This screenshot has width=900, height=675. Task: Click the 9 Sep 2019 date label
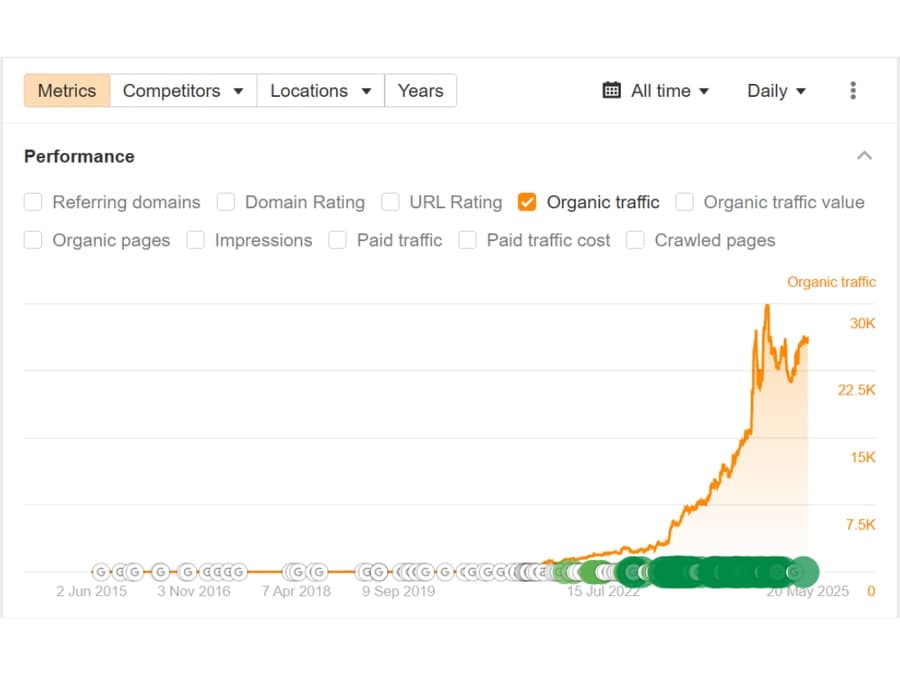(x=398, y=591)
